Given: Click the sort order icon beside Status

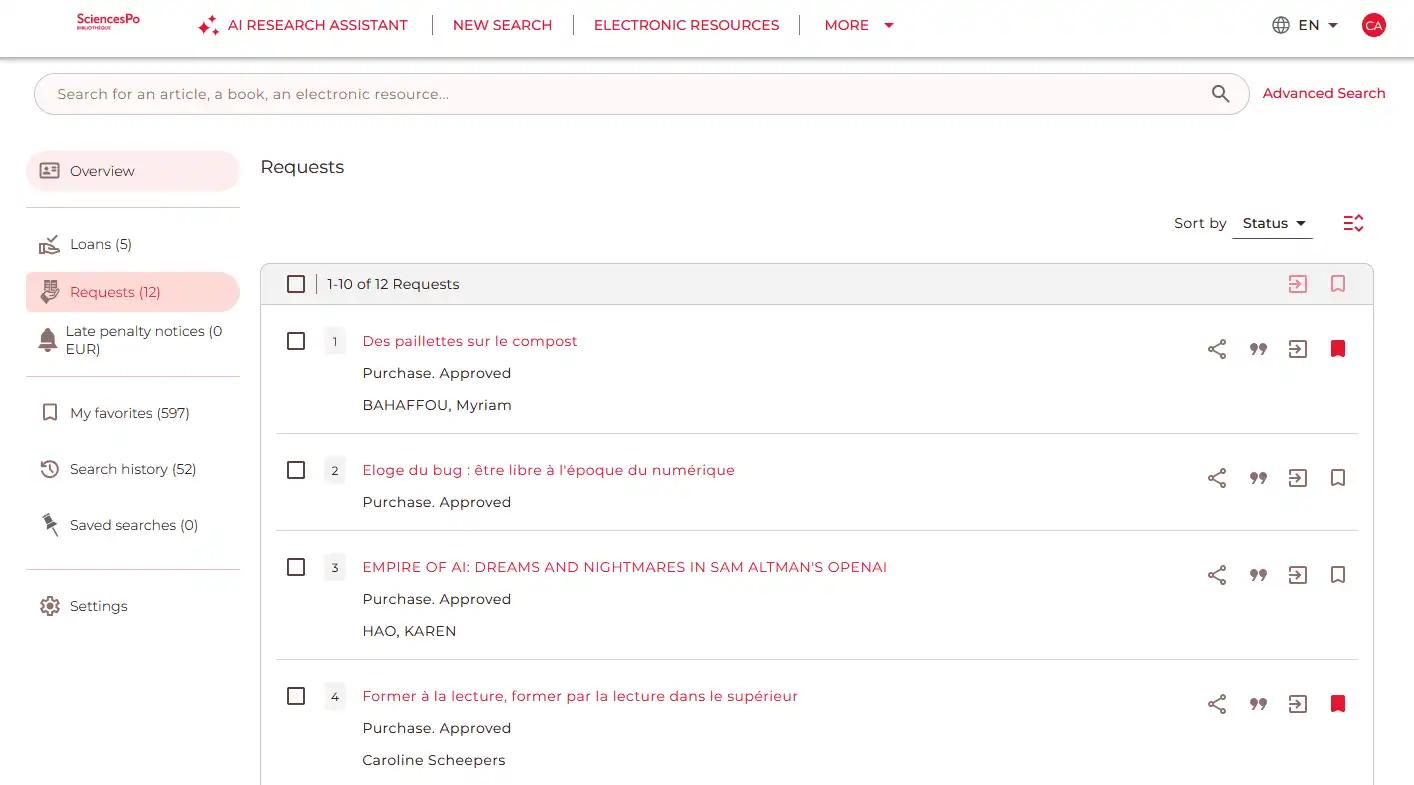Looking at the screenshot, I should coord(1353,223).
